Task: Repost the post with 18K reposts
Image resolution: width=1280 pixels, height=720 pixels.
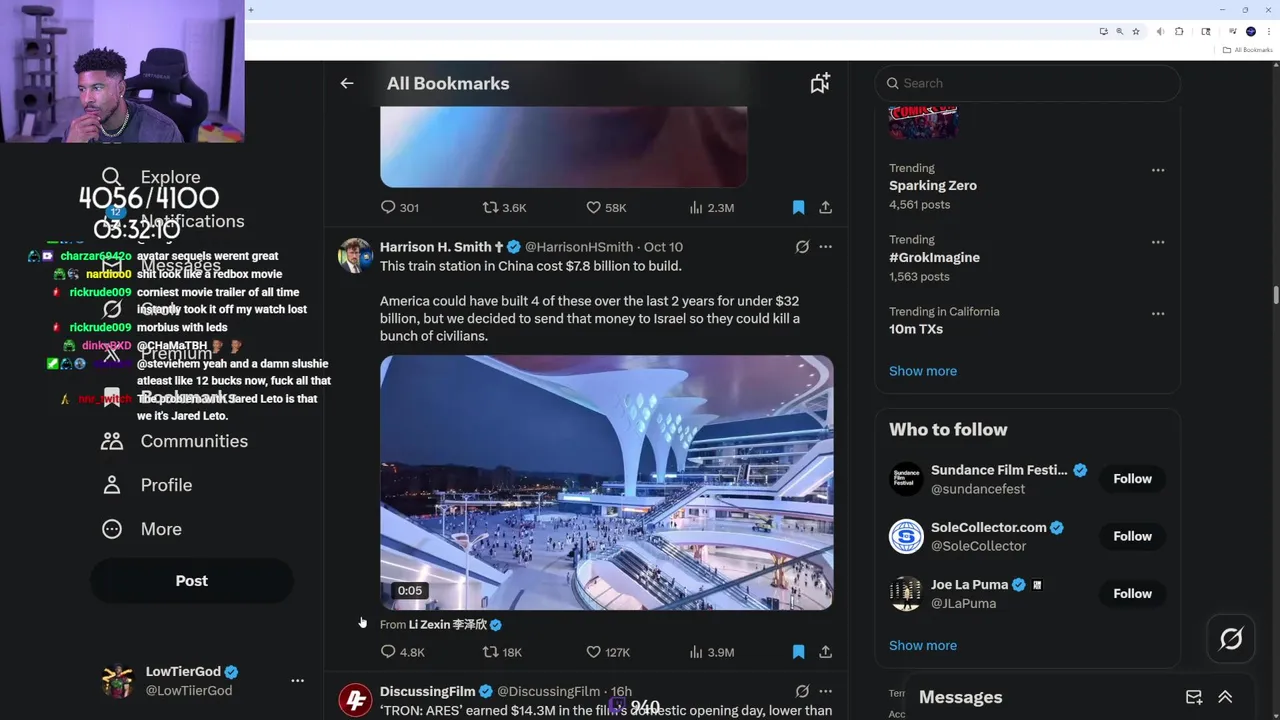Action: click(490, 652)
